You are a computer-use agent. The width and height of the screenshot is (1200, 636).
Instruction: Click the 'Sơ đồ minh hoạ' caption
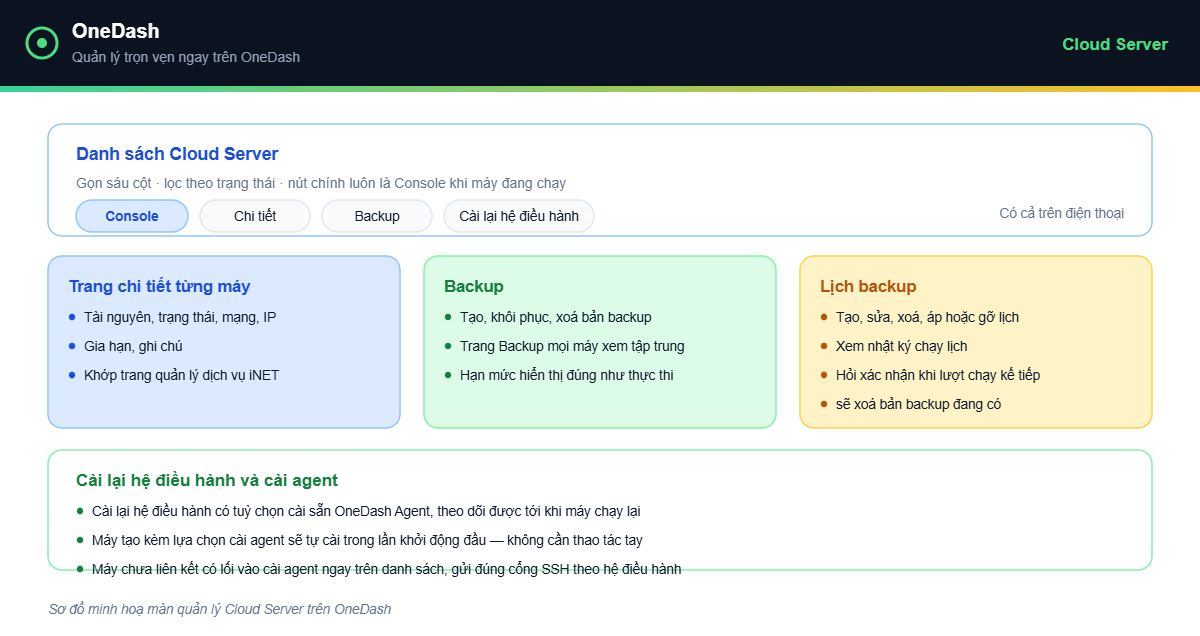[220, 609]
